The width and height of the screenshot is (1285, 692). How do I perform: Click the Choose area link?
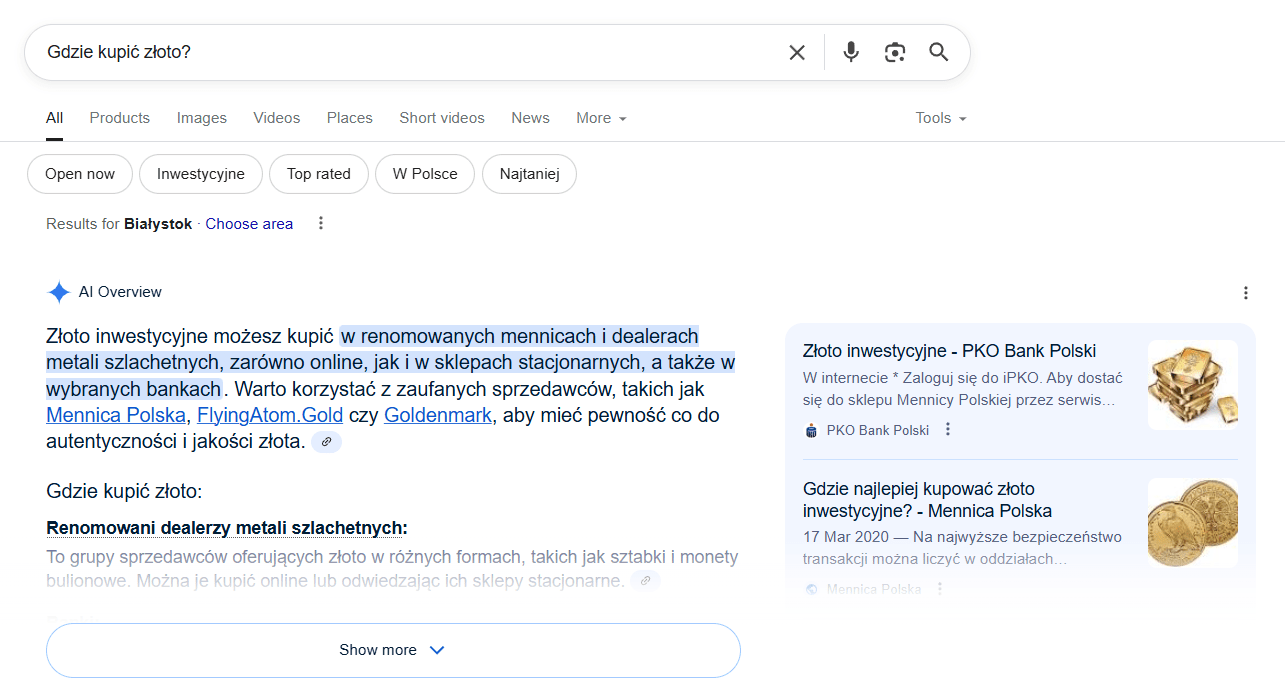[249, 224]
